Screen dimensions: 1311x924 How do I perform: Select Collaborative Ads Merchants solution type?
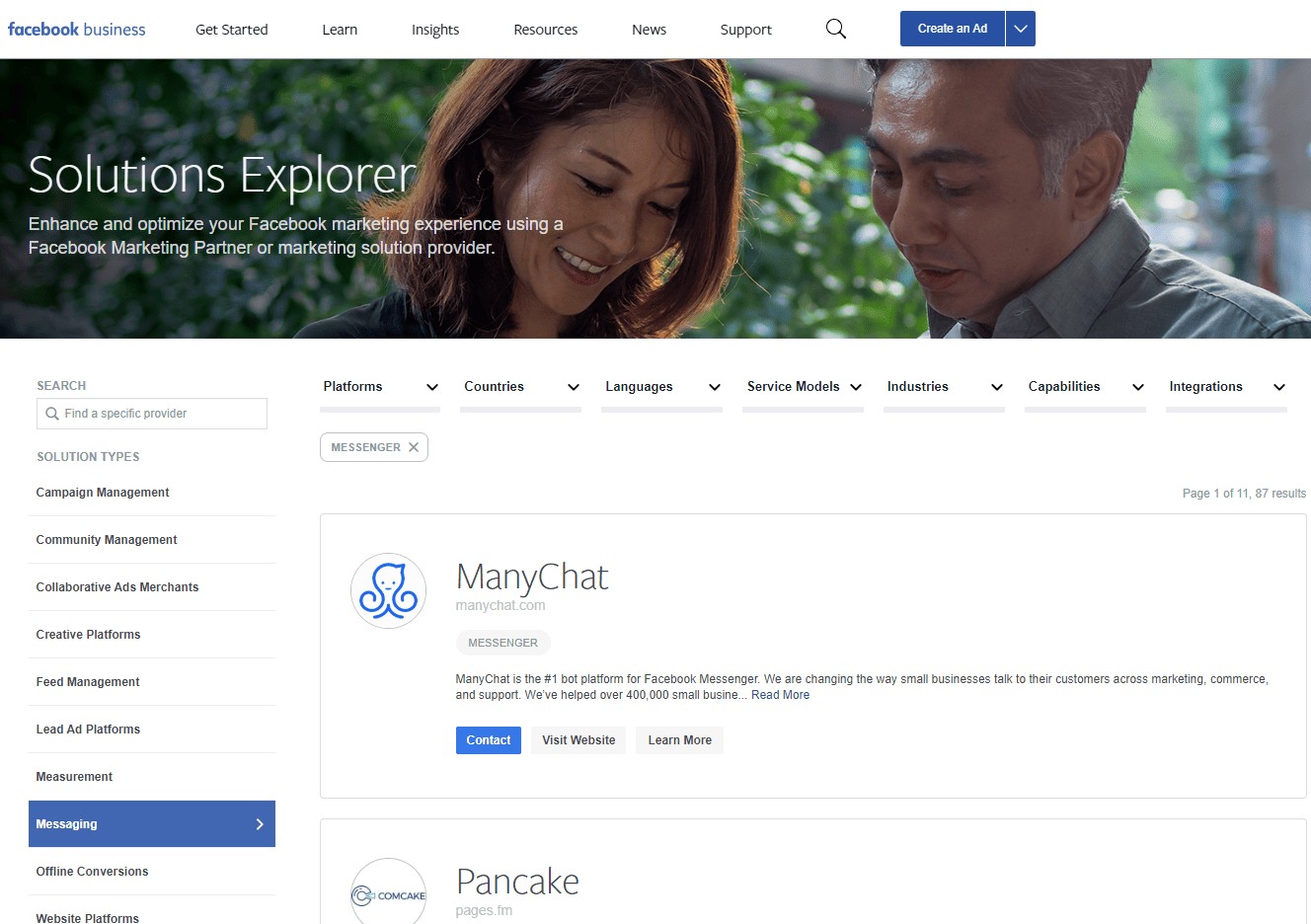click(x=152, y=587)
